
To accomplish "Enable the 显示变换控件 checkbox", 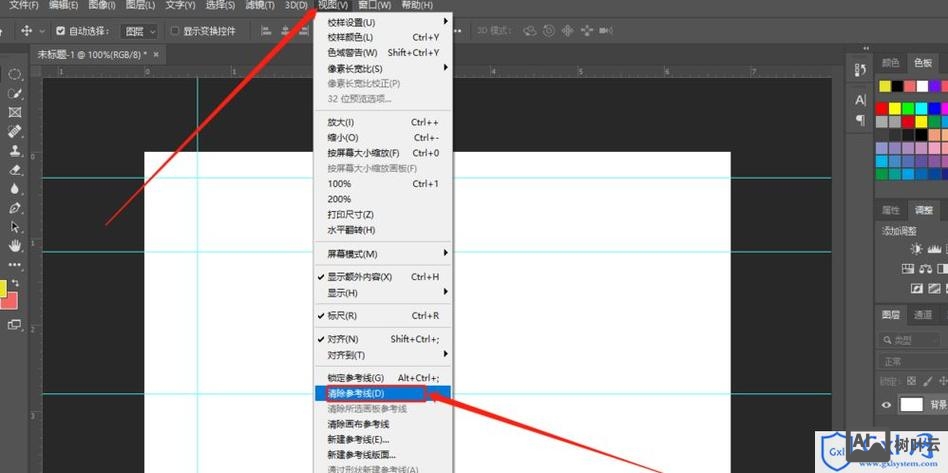I will click(174, 31).
